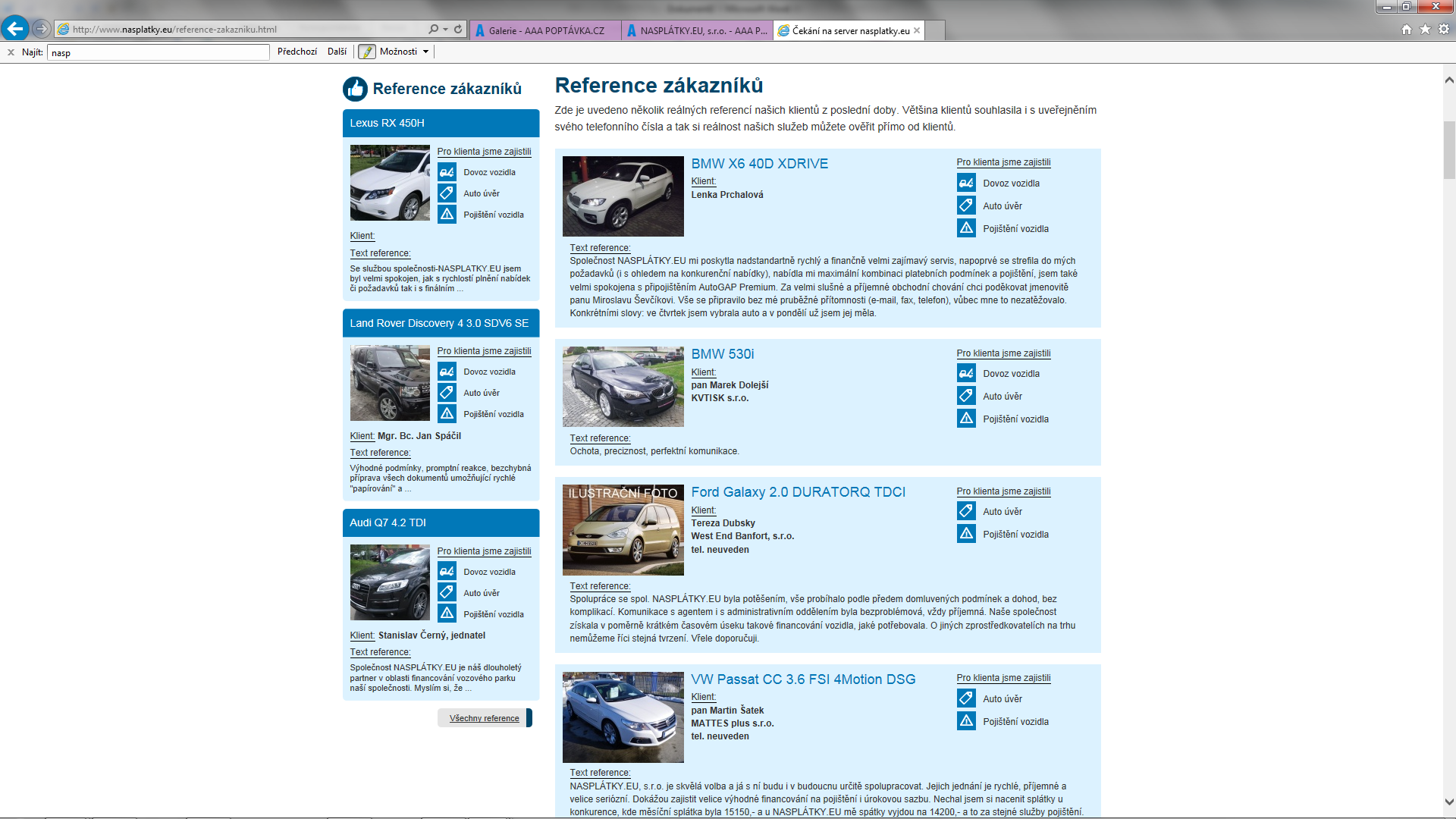Click the Audi Q7 4.2 TDI header
Viewport: 1456px width, 819px height.
point(441,522)
